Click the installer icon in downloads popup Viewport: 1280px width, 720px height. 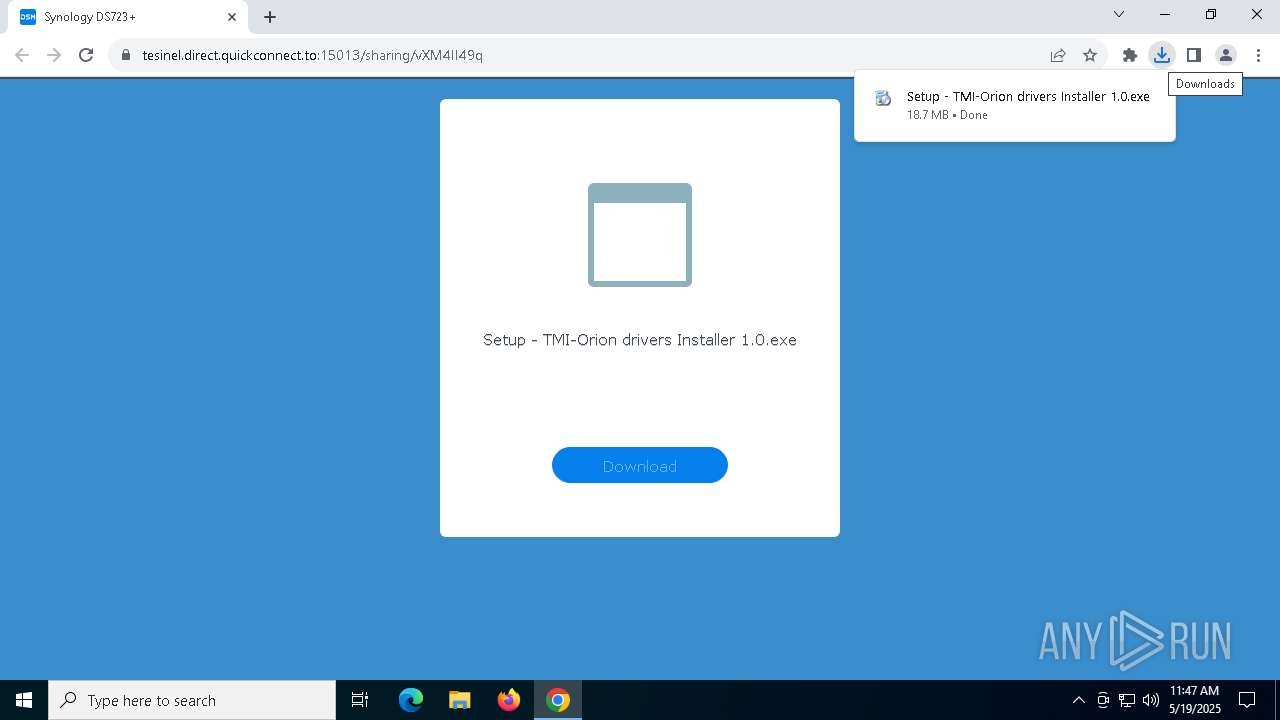tap(883, 98)
